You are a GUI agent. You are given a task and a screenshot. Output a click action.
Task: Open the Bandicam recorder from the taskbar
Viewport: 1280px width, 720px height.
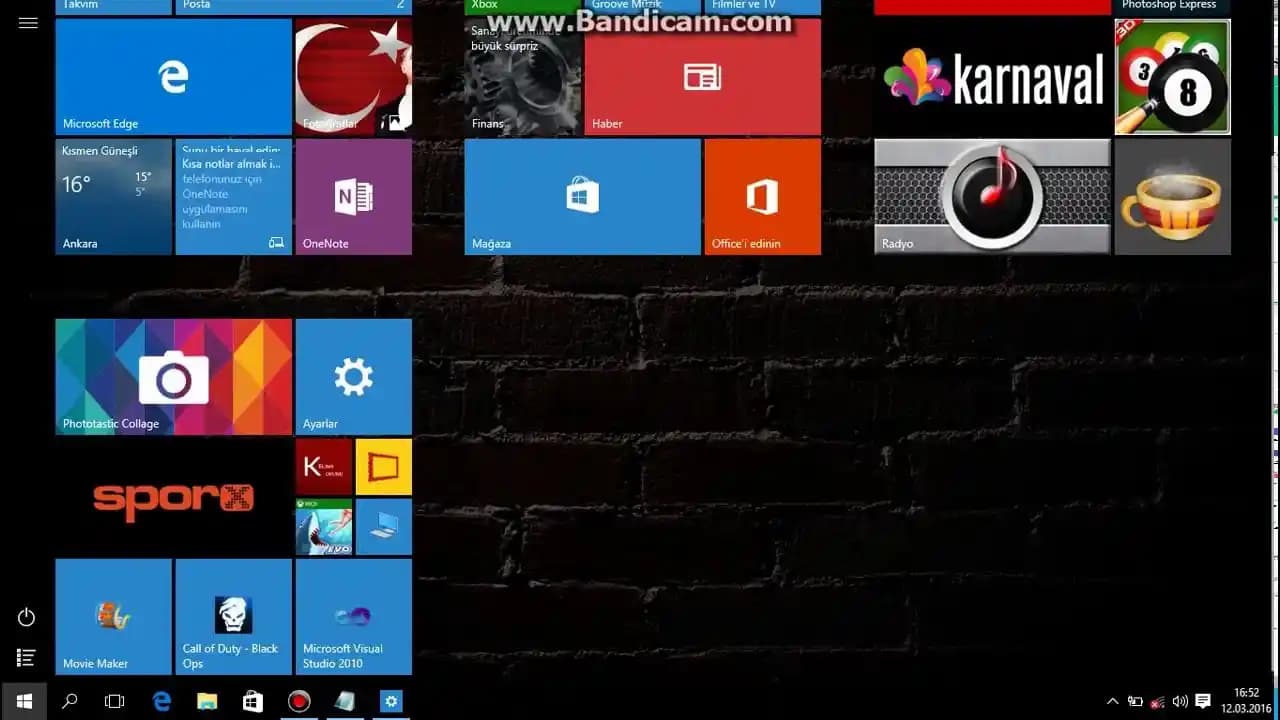pyautogui.click(x=298, y=701)
